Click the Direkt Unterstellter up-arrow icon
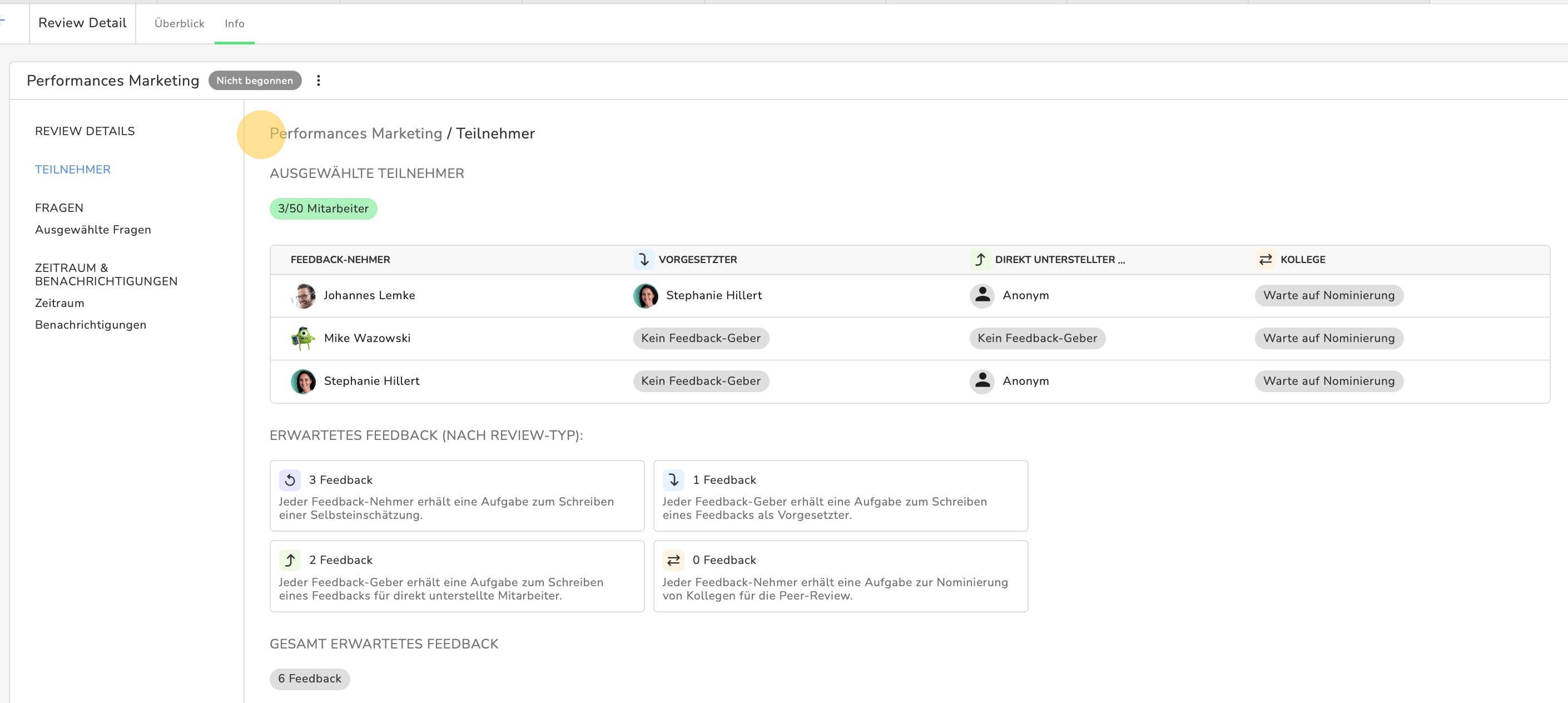The width and height of the screenshot is (1568, 703). click(x=980, y=259)
